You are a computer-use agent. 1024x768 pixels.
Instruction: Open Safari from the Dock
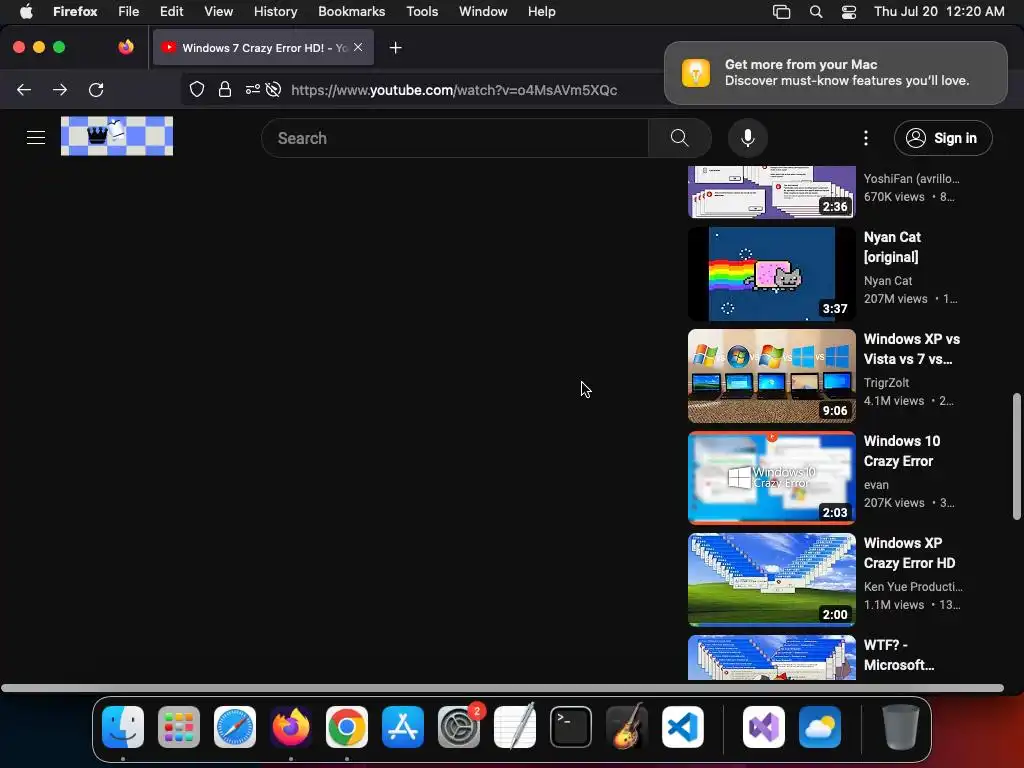(235, 727)
